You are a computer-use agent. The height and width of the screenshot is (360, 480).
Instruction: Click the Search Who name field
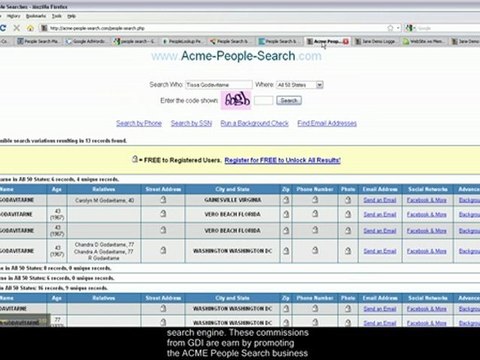tap(219, 85)
